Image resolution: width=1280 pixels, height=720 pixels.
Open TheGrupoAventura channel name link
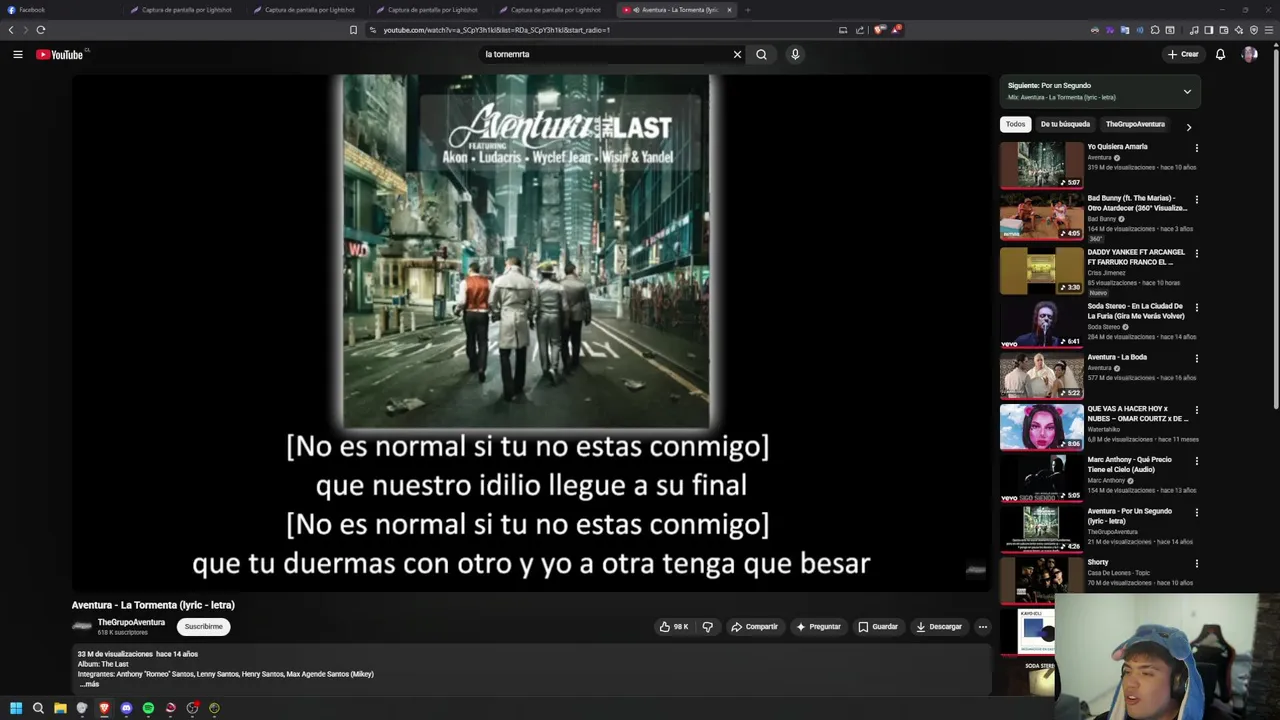coord(131,622)
